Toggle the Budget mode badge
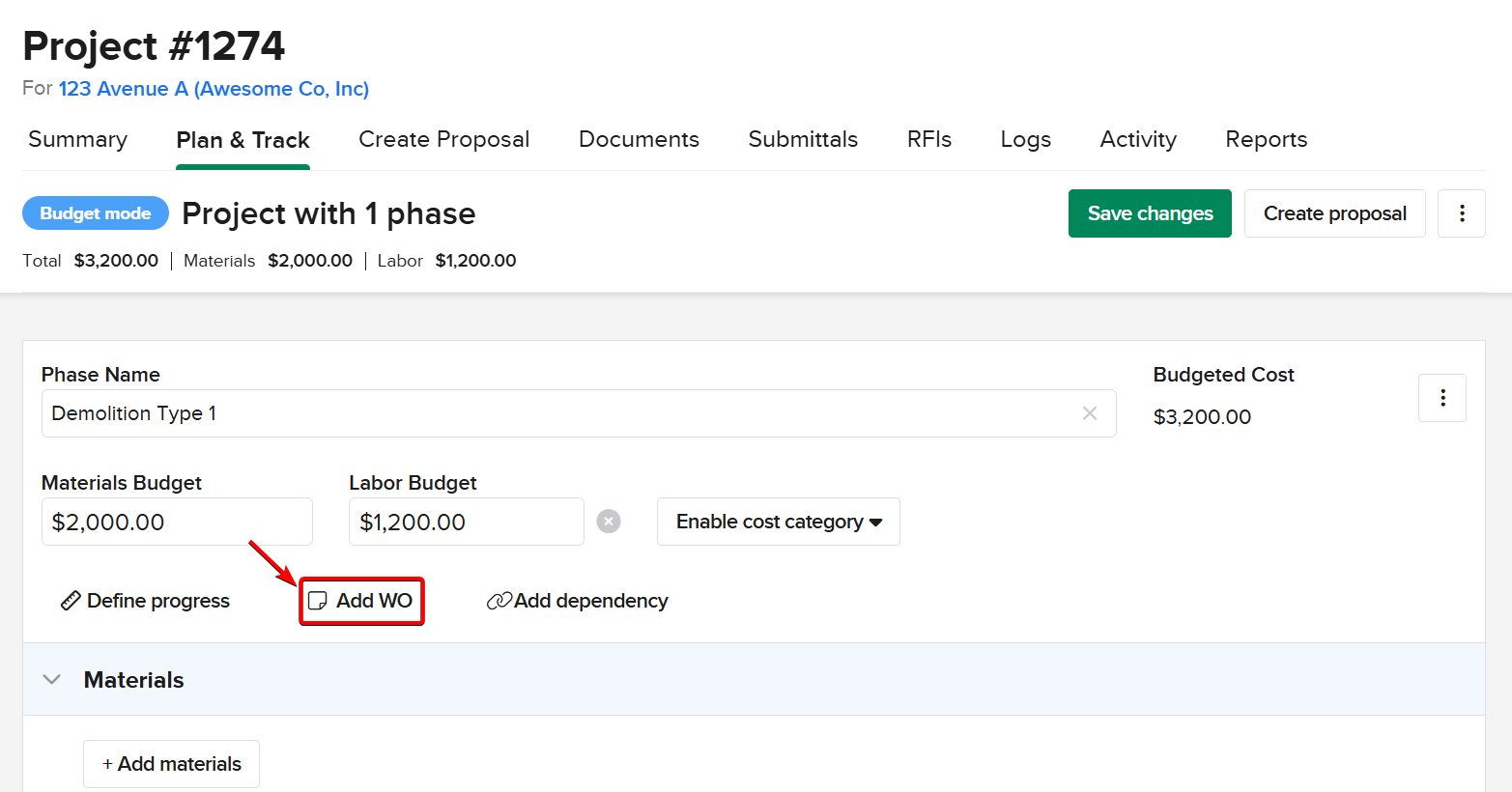Image resolution: width=1512 pixels, height=792 pixels. [96, 213]
